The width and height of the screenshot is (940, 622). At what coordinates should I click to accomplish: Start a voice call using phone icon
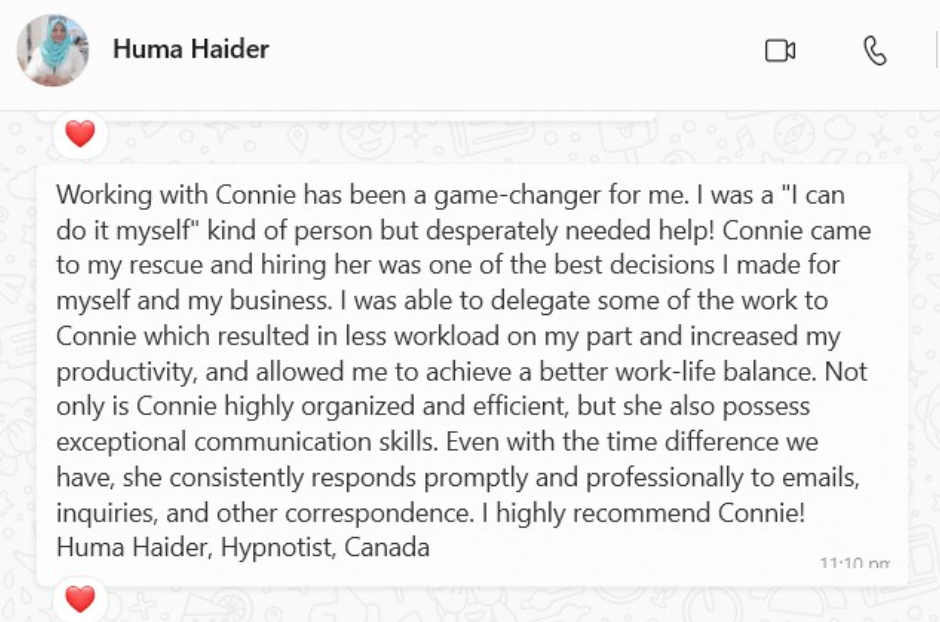(x=875, y=50)
